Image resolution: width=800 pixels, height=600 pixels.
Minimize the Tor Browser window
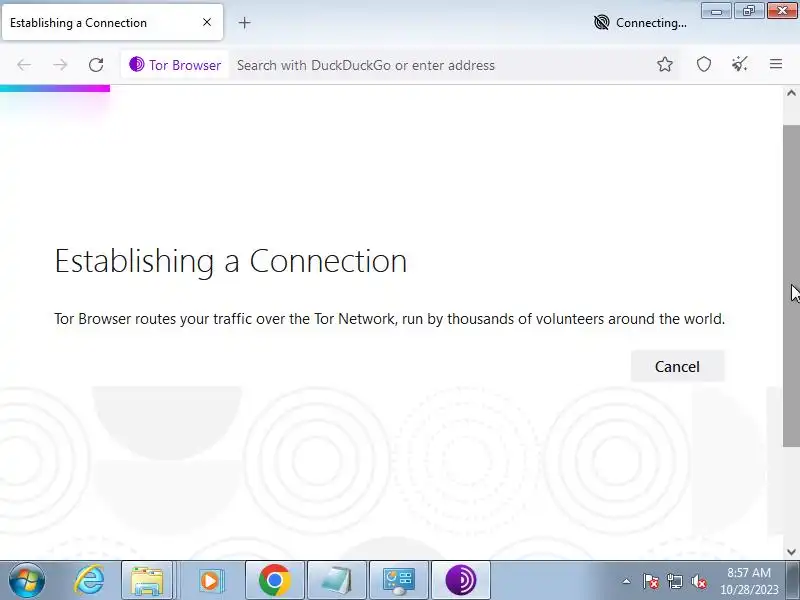tap(716, 11)
